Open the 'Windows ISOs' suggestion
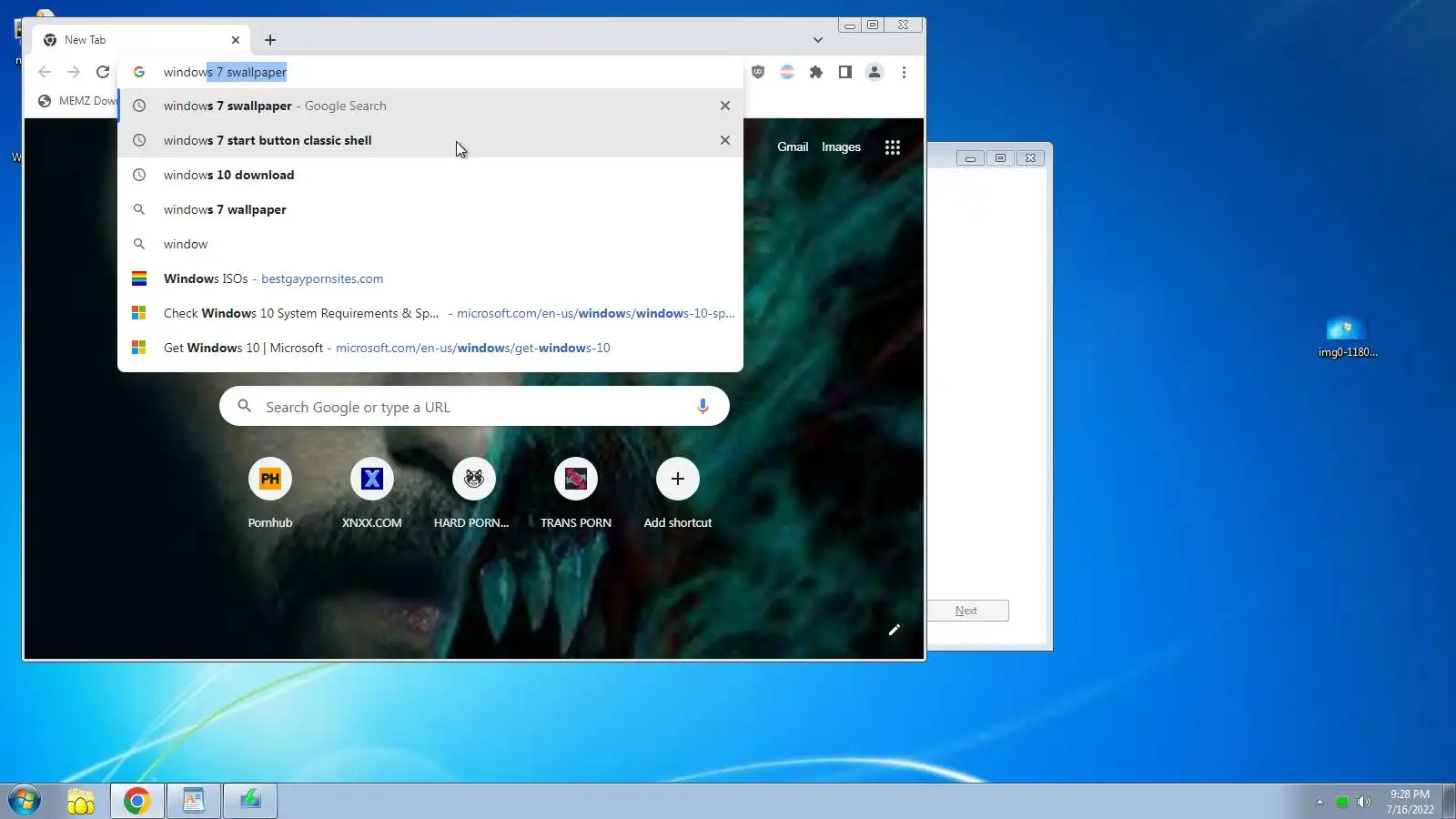Image resolution: width=1456 pixels, height=819 pixels. click(430, 278)
